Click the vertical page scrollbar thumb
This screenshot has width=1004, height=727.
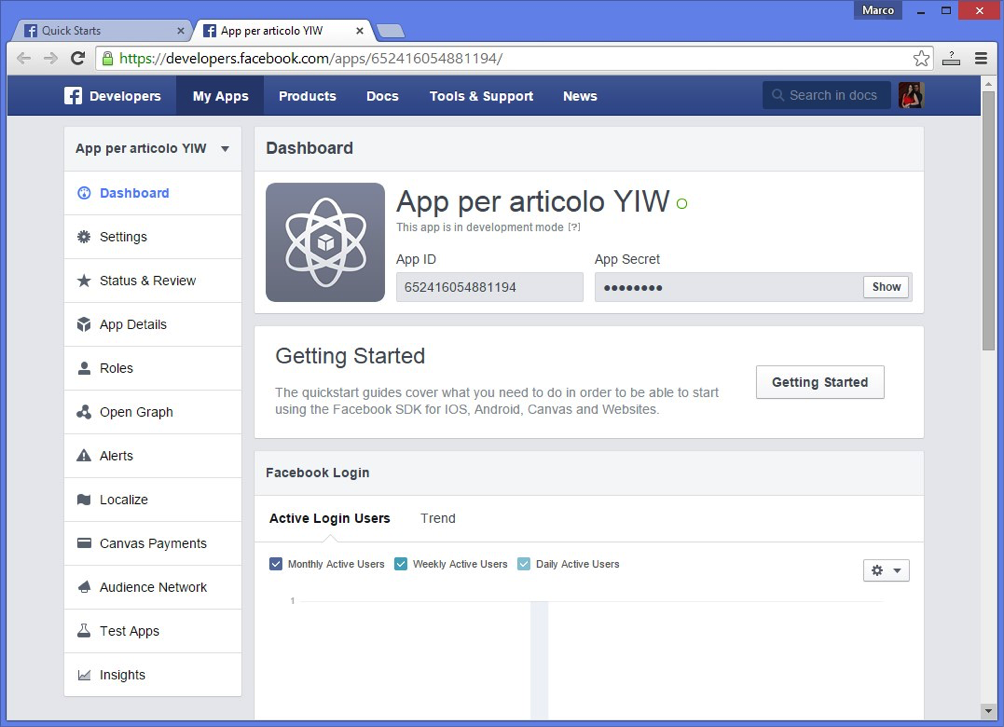tap(988, 221)
